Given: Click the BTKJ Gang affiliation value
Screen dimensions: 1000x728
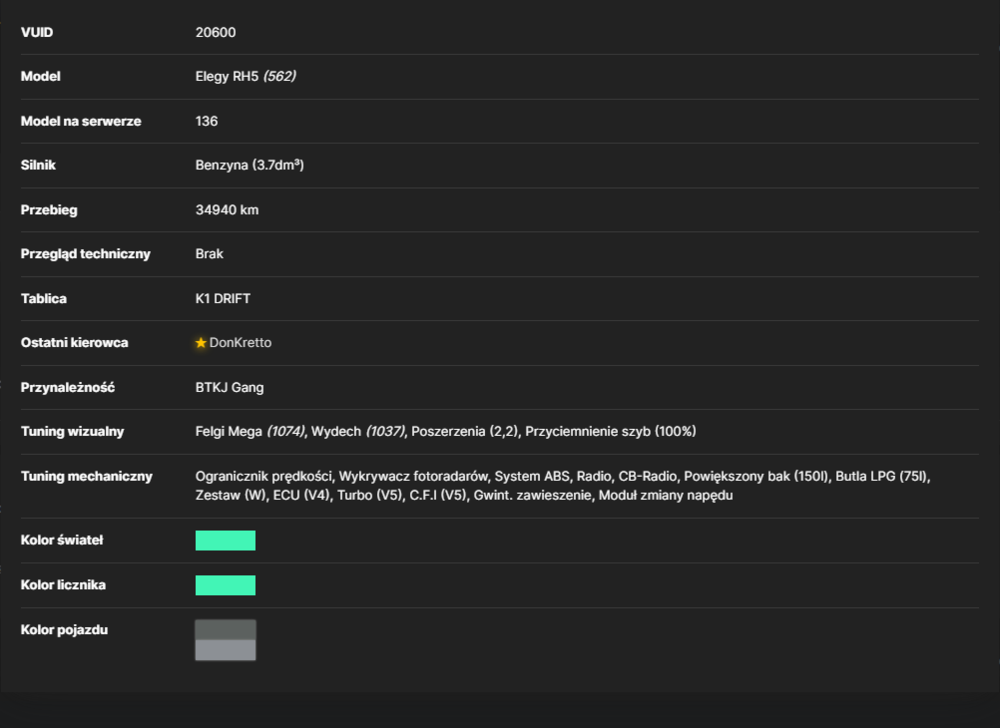Looking at the screenshot, I should (x=230, y=388).
